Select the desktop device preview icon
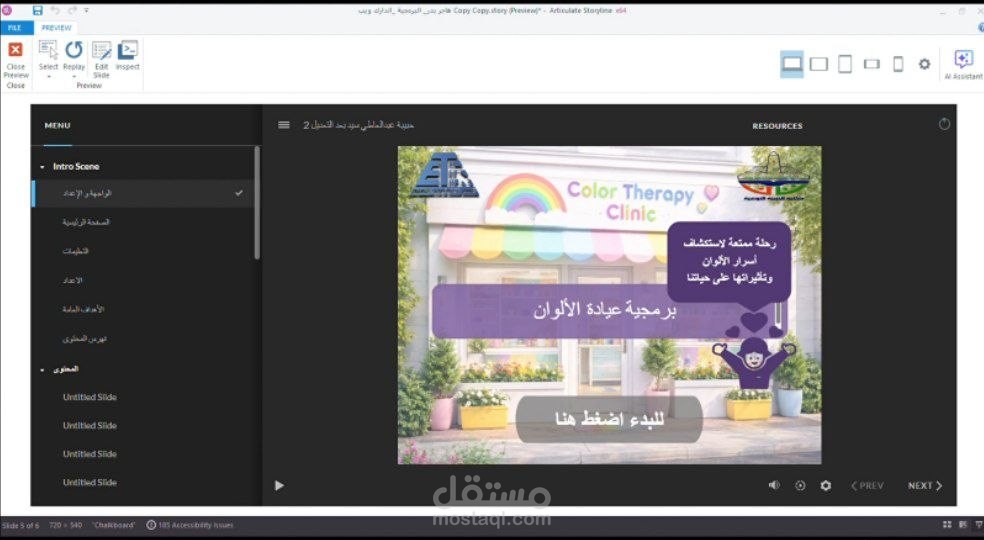The height and width of the screenshot is (540, 984). [x=792, y=63]
